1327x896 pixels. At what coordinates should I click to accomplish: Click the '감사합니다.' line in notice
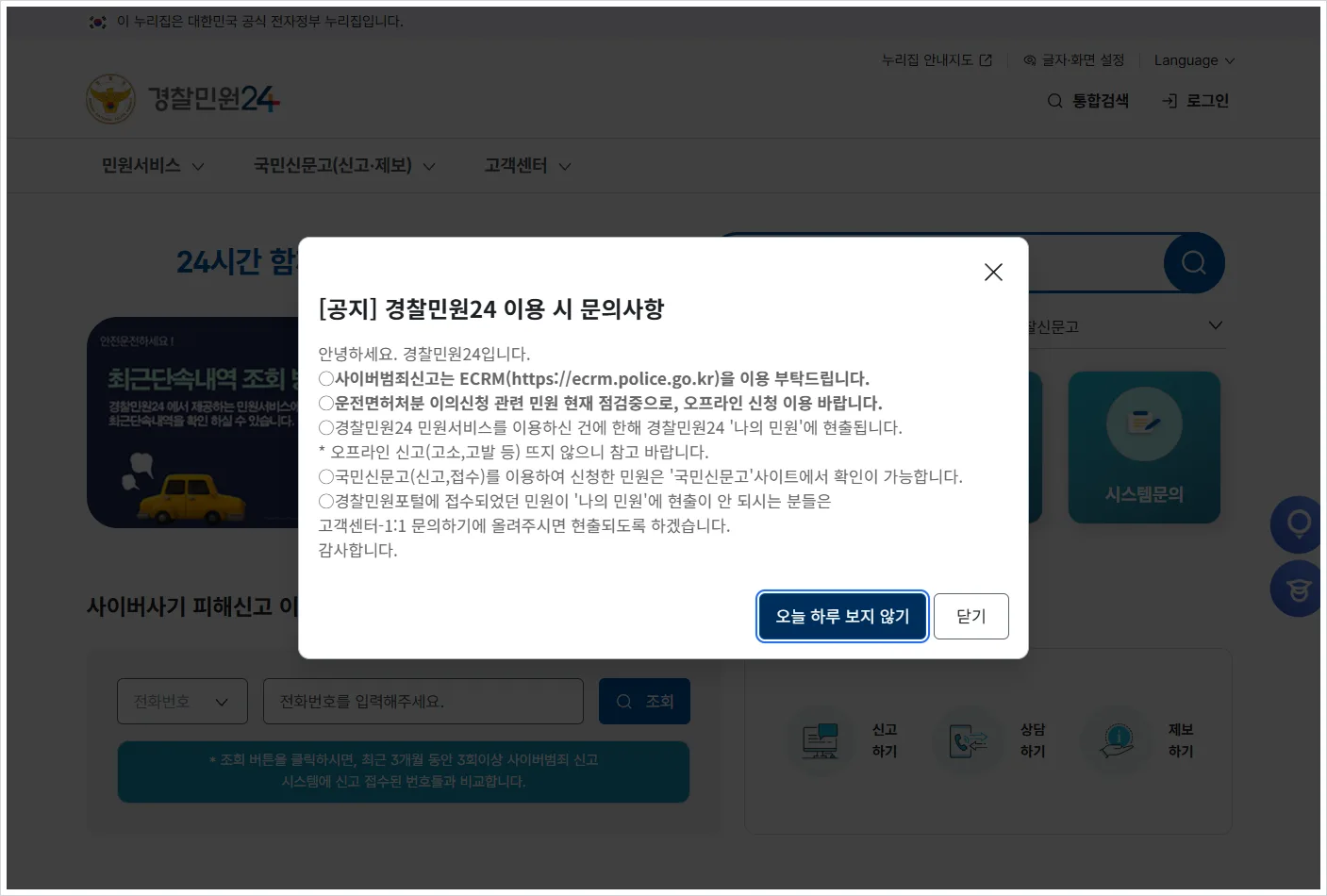click(x=357, y=550)
